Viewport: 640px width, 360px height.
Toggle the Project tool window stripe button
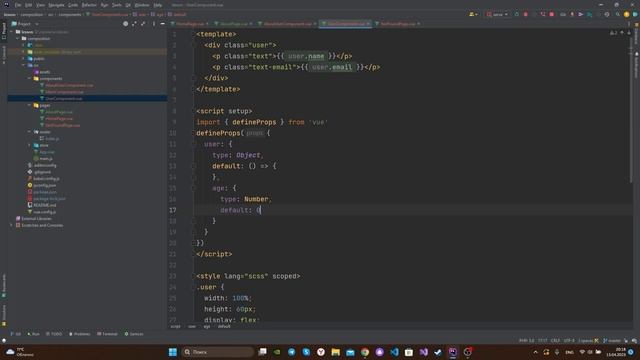4,31
